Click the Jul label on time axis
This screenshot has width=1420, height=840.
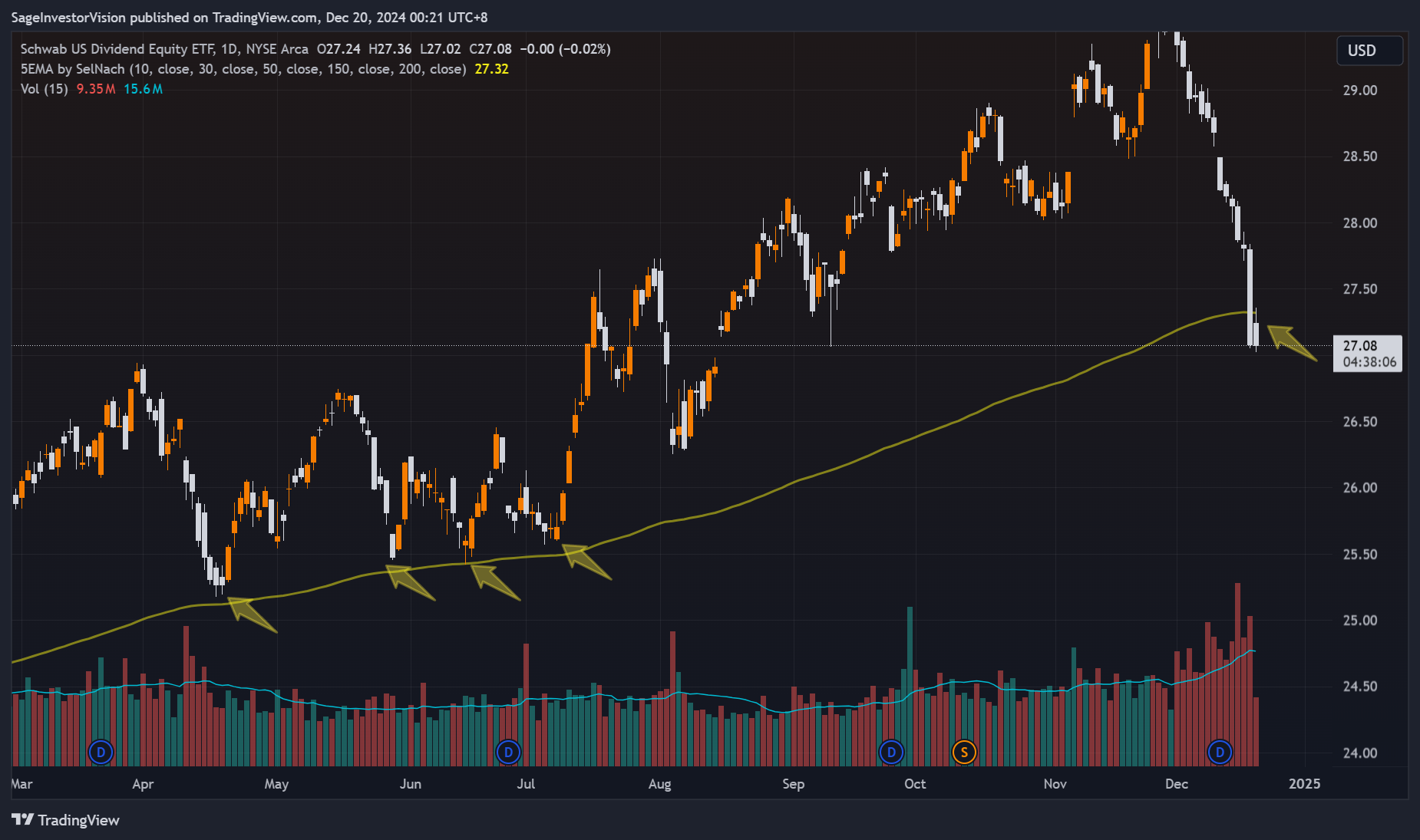click(526, 784)
